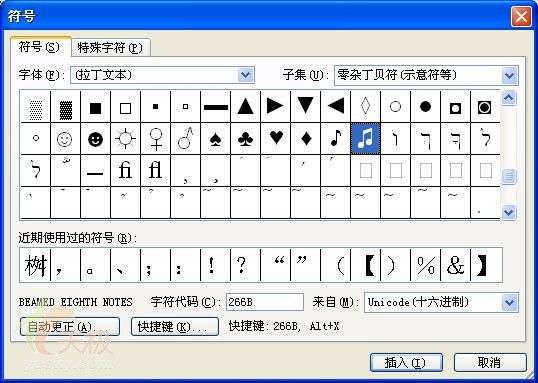Viewport: 538px width, 383px height.
Task: Choose the sun with rays symbol
Action: tap(125, 139)
